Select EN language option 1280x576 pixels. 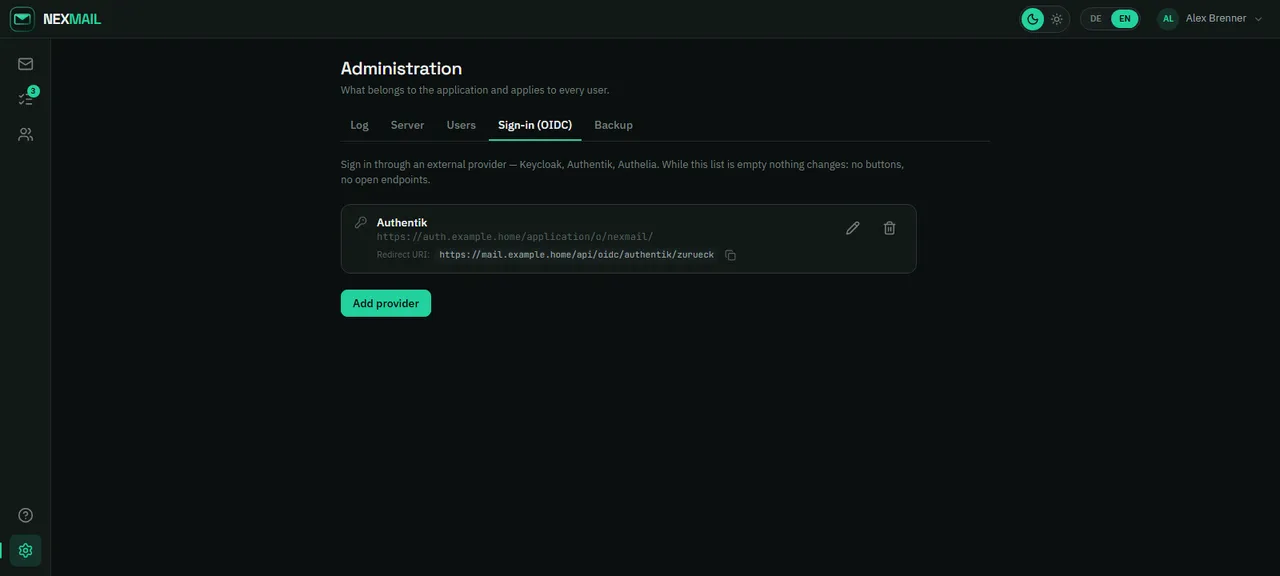click(x=1125, y=19)
